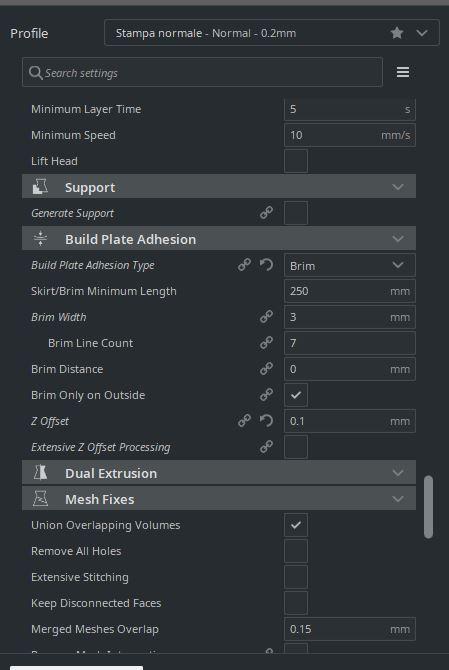Click the link icon next to Brim Width
This screenshot has width=449, height=670.
(266, 317)
